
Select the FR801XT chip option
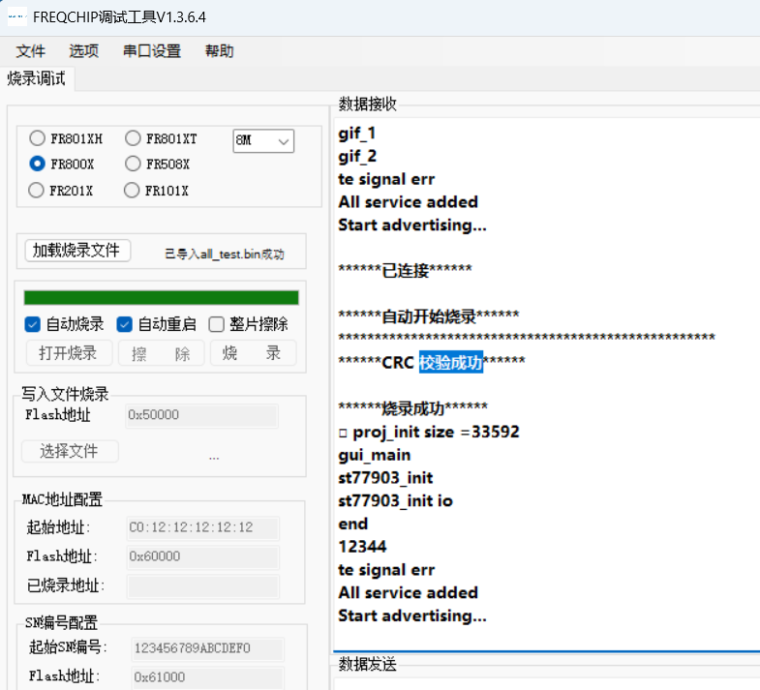pos(133,139)
